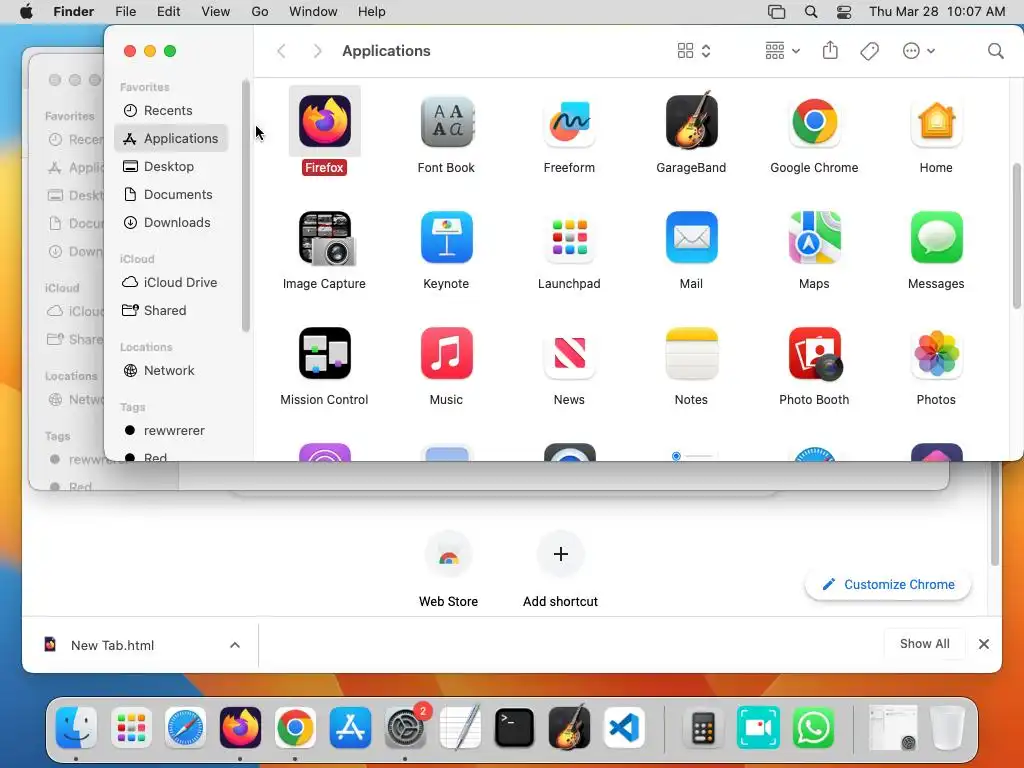Screen dimensions: 1024x768
Task: Select the Freeform app icon
Action: [x=569, y=121]
